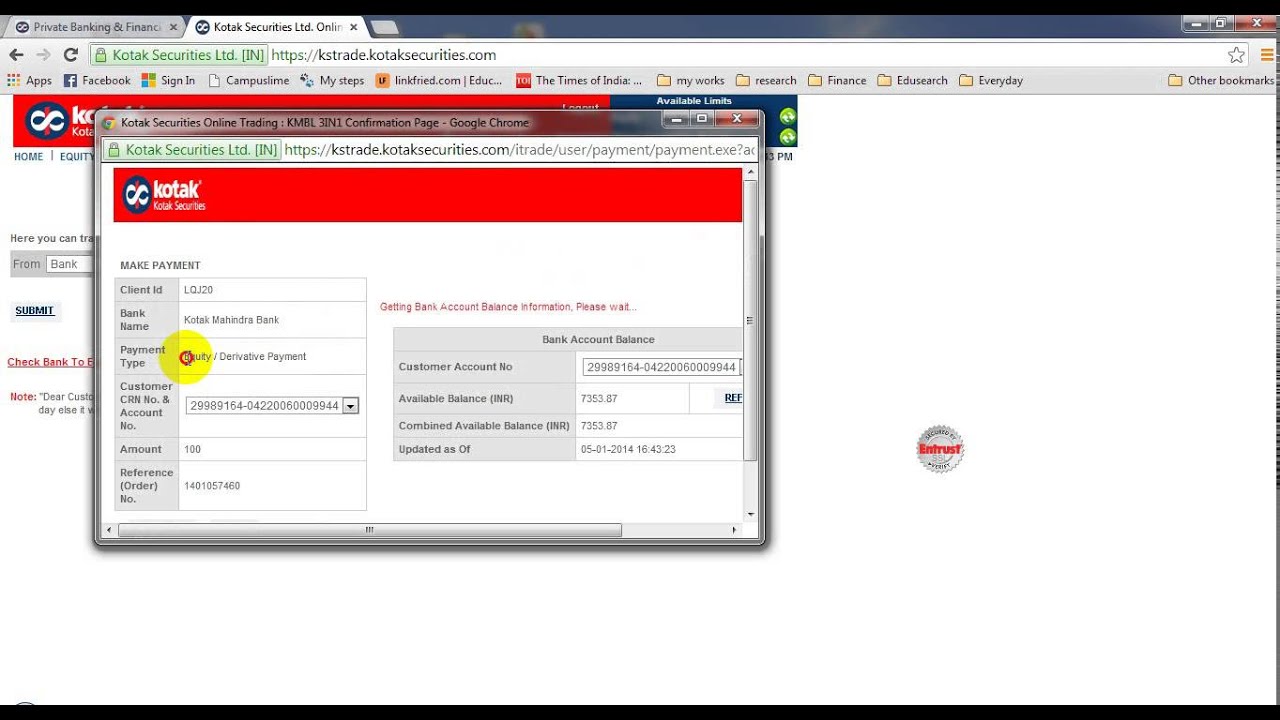Open Chrome menu hamburger icon
Screen dimensions: 1280x720
(x=1266, y=55)
